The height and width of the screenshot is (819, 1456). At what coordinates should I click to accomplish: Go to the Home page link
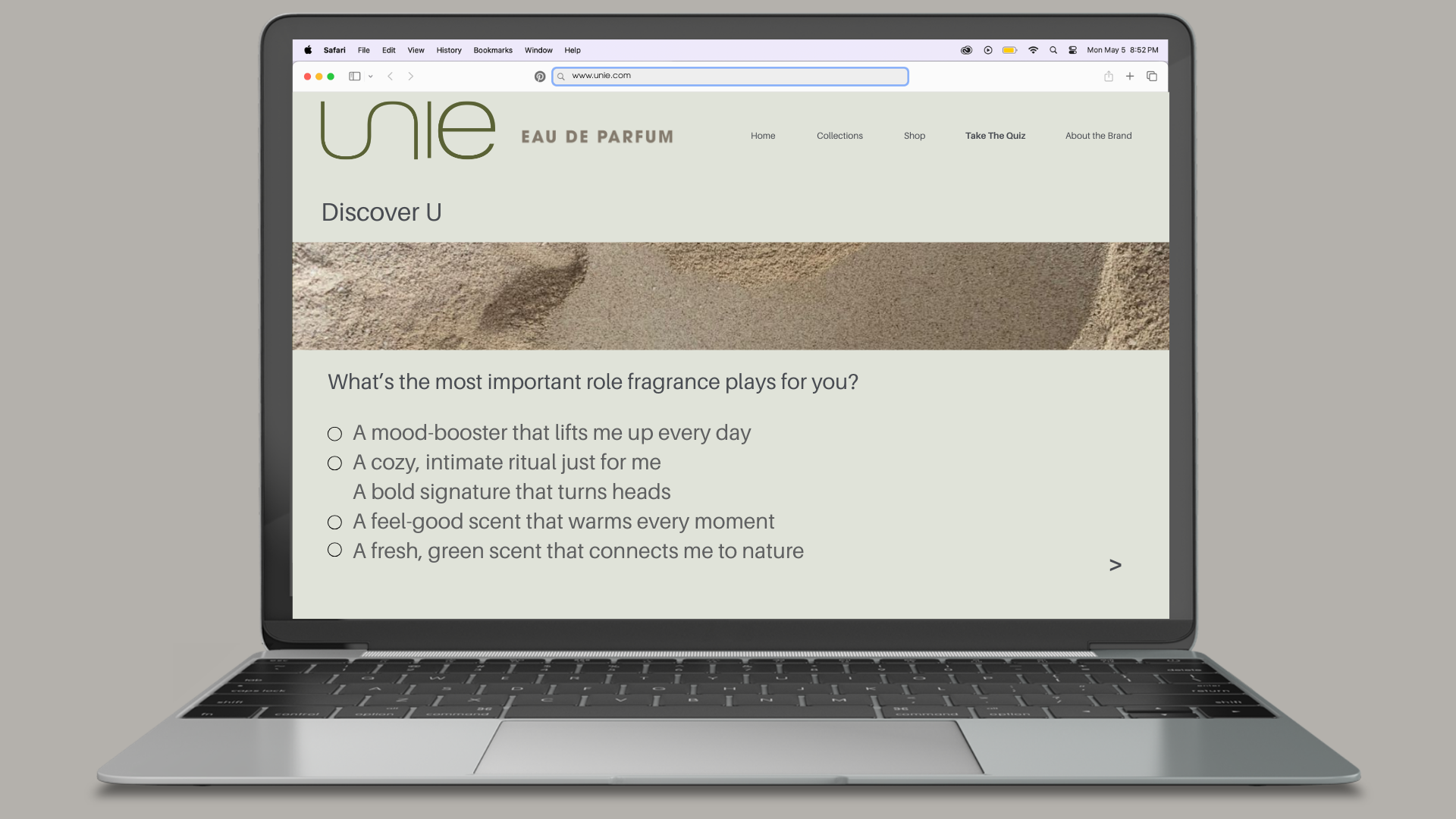coord(763,136)
